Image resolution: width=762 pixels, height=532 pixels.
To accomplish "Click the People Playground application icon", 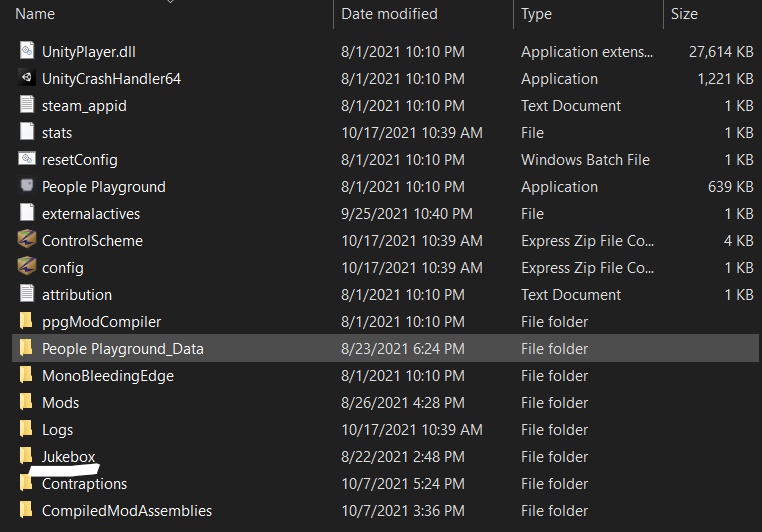I will pyautogui.click(x=27, y=186).
